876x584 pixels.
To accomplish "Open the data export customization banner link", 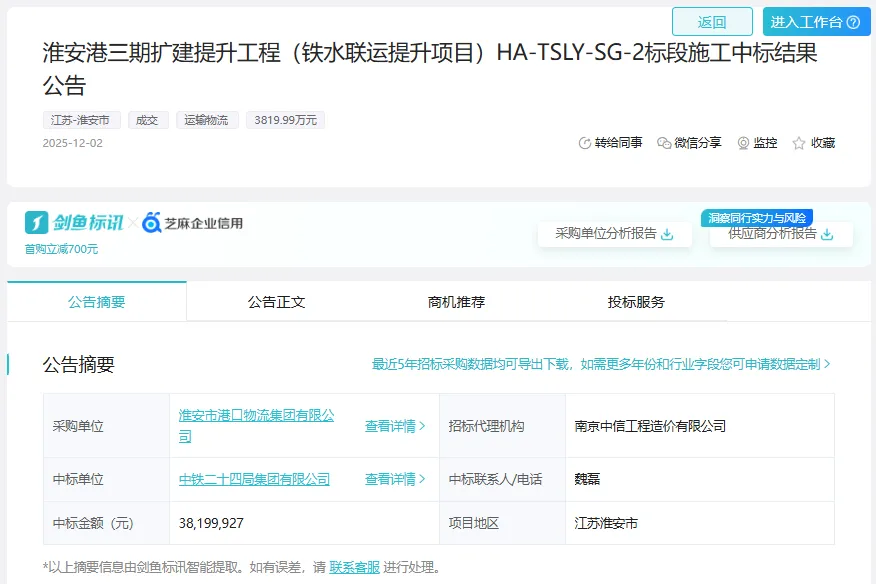I will [601, 364].
